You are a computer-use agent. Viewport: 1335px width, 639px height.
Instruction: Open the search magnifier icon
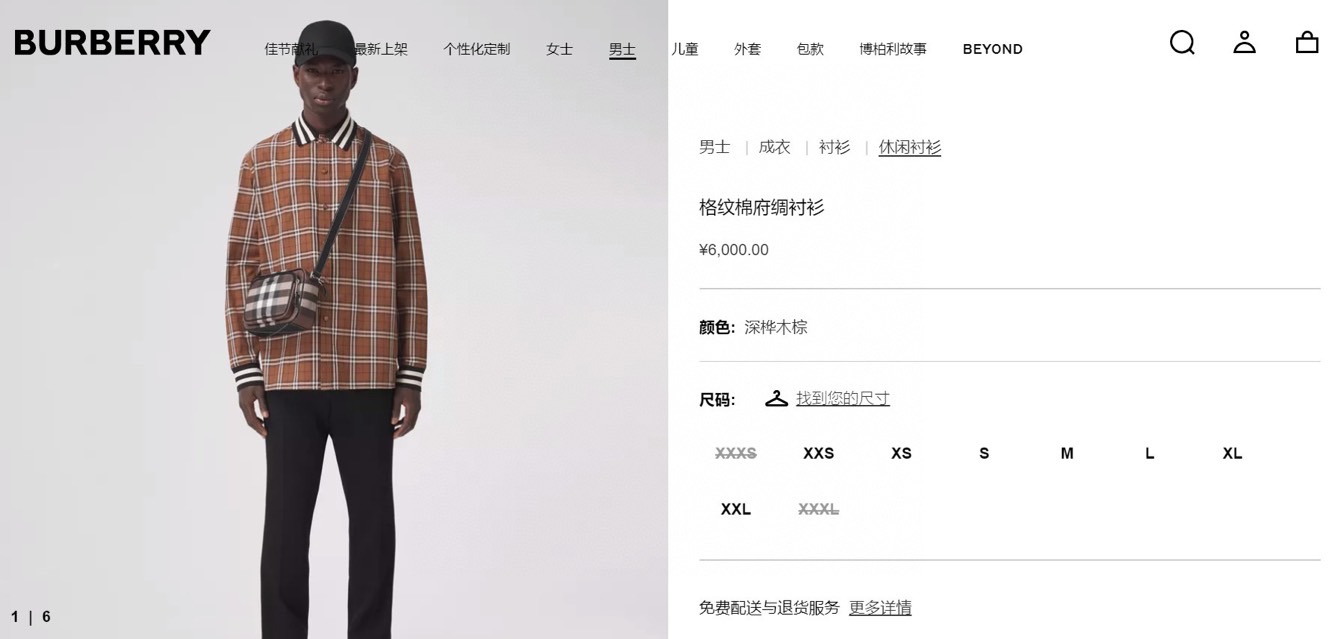pyautogui.click(x=1182, y=42)
